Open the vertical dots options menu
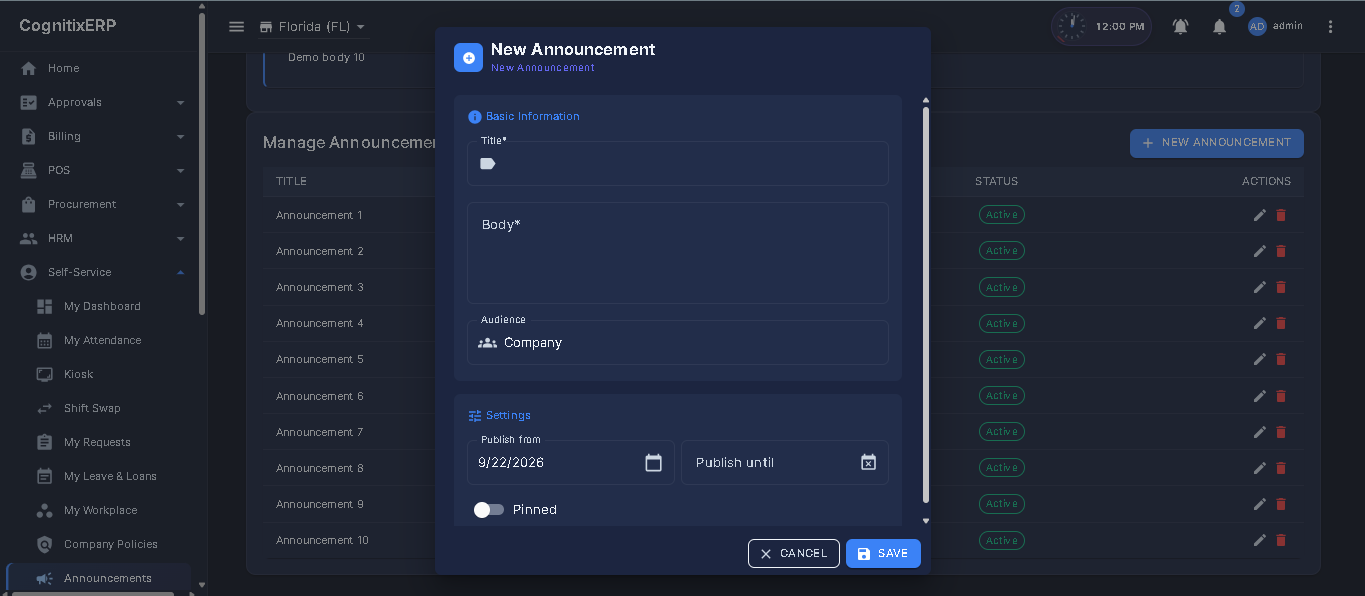The width and height of the screenshot is (1365, 596). point(1330,27)
